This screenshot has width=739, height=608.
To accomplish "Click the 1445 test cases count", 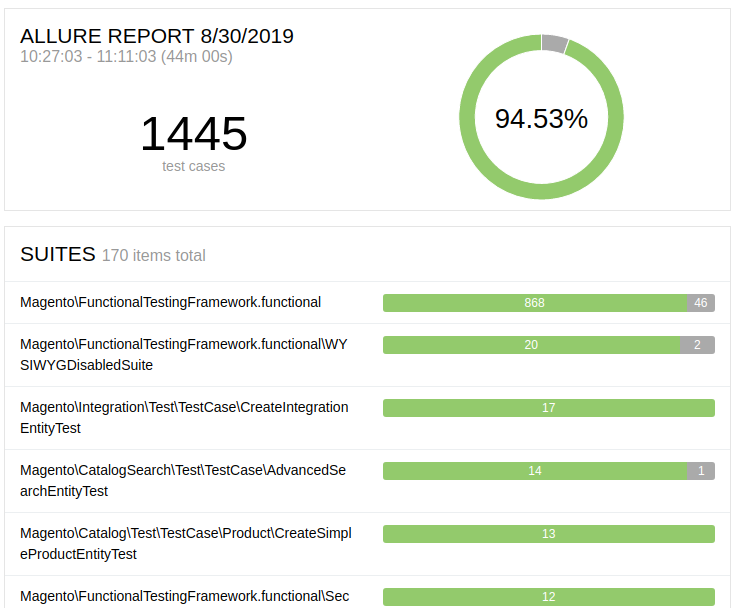I will point(194,134).
